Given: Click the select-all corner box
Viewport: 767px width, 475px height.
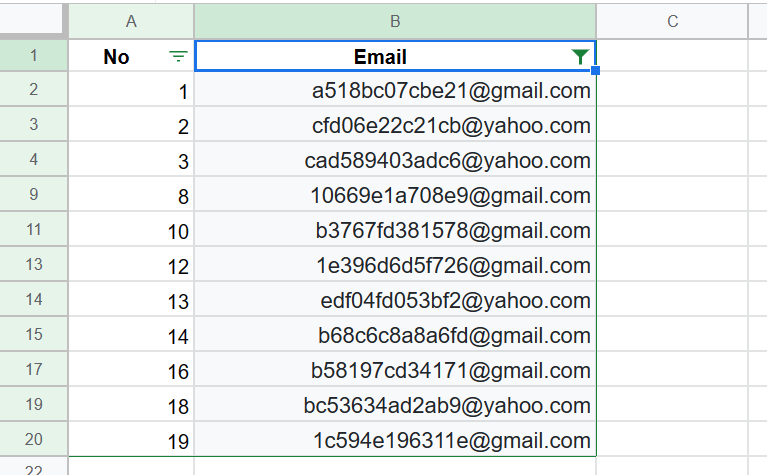Looking at the screenshot, I should pyautogui.click(x=31, y=20).
